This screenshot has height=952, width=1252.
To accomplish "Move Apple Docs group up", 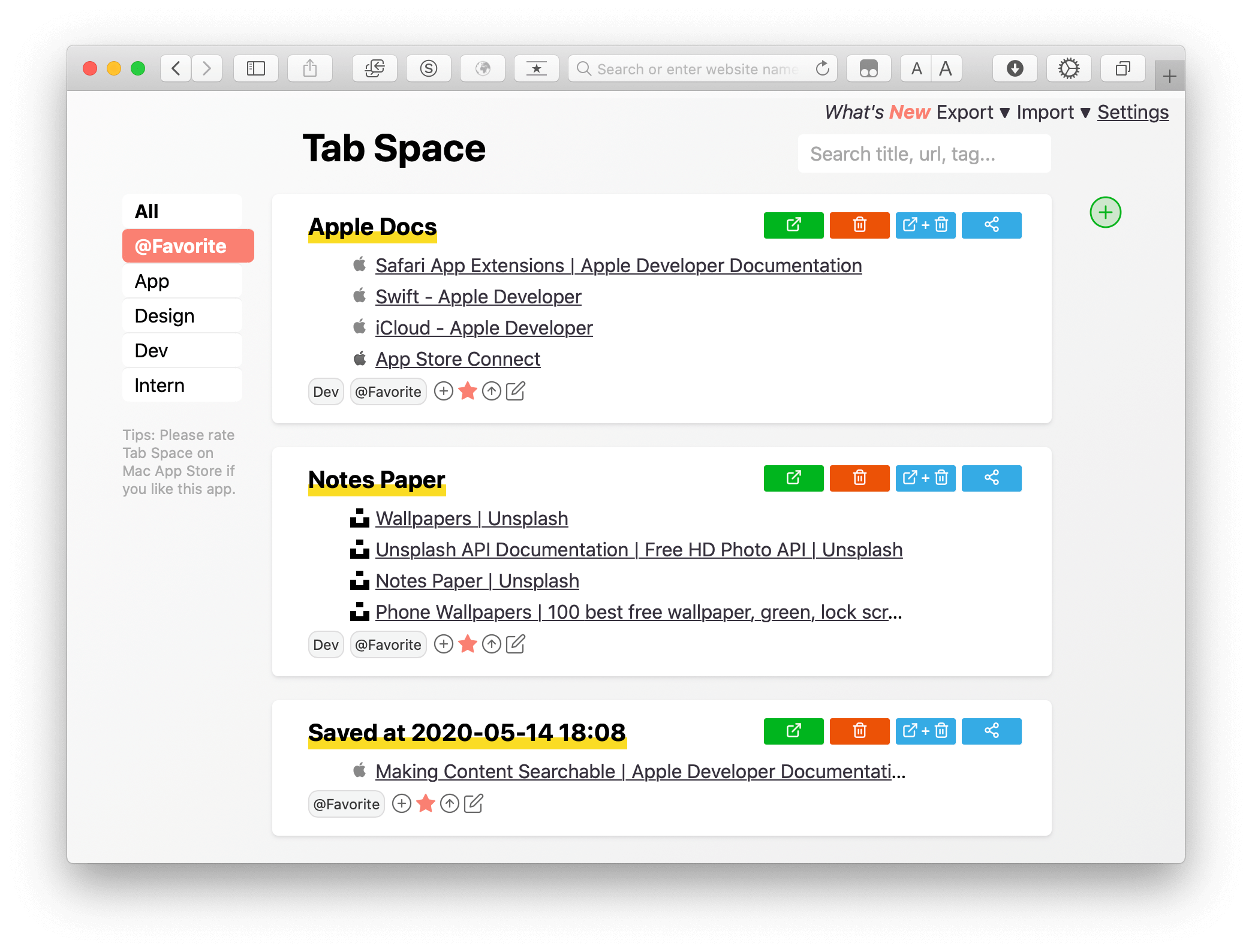I will click(x=491, y=391).
